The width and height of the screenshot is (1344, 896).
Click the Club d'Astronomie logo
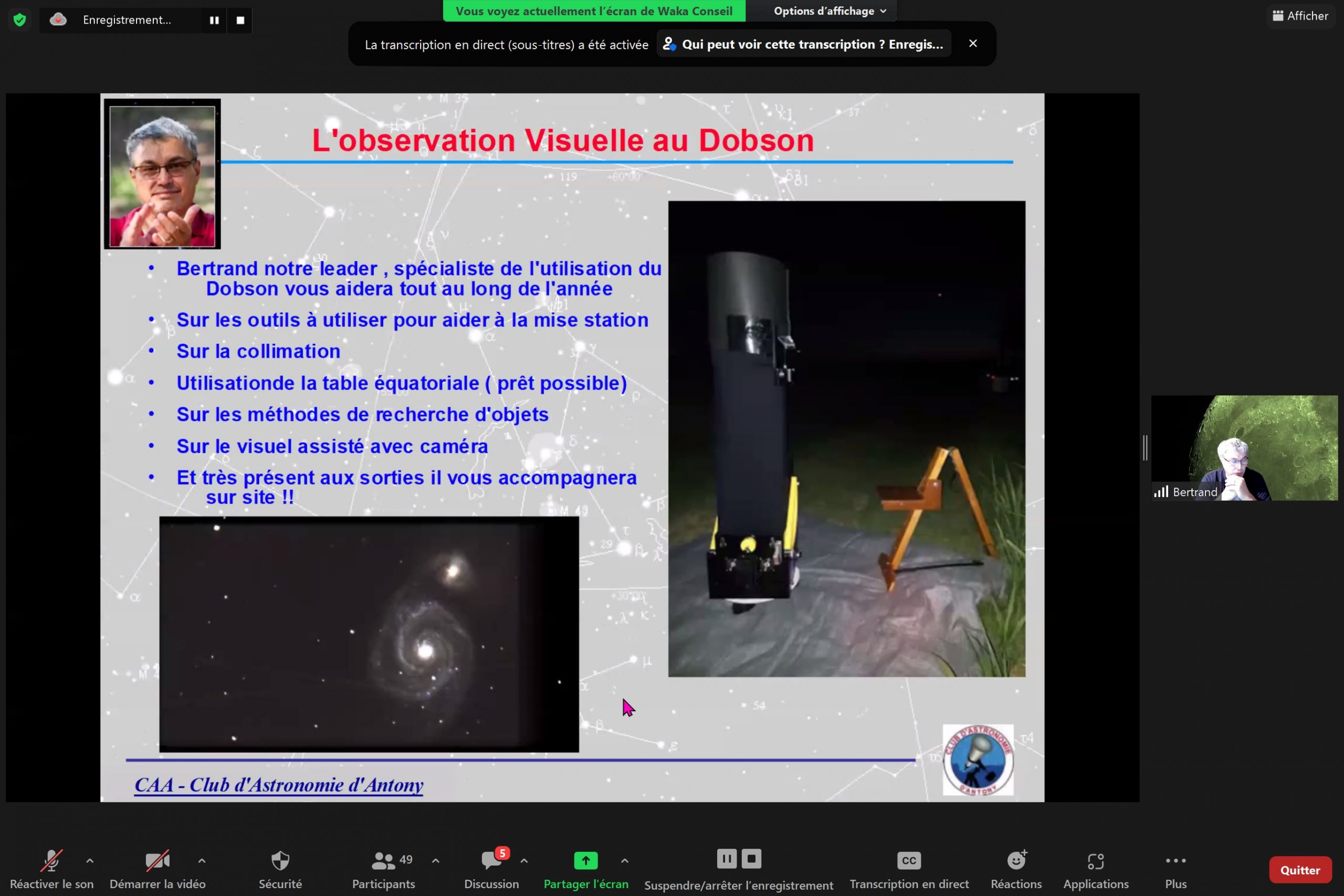click(x=978, y=760)
